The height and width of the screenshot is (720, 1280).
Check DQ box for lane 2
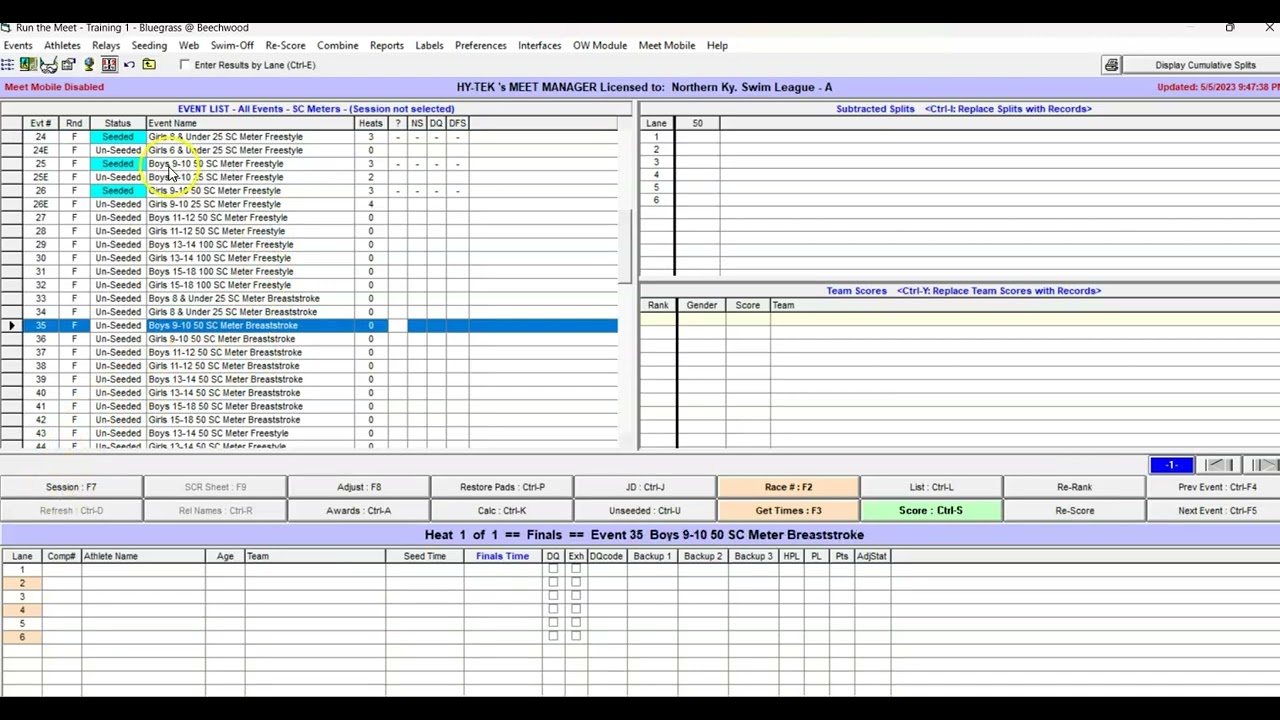(553, 582)
